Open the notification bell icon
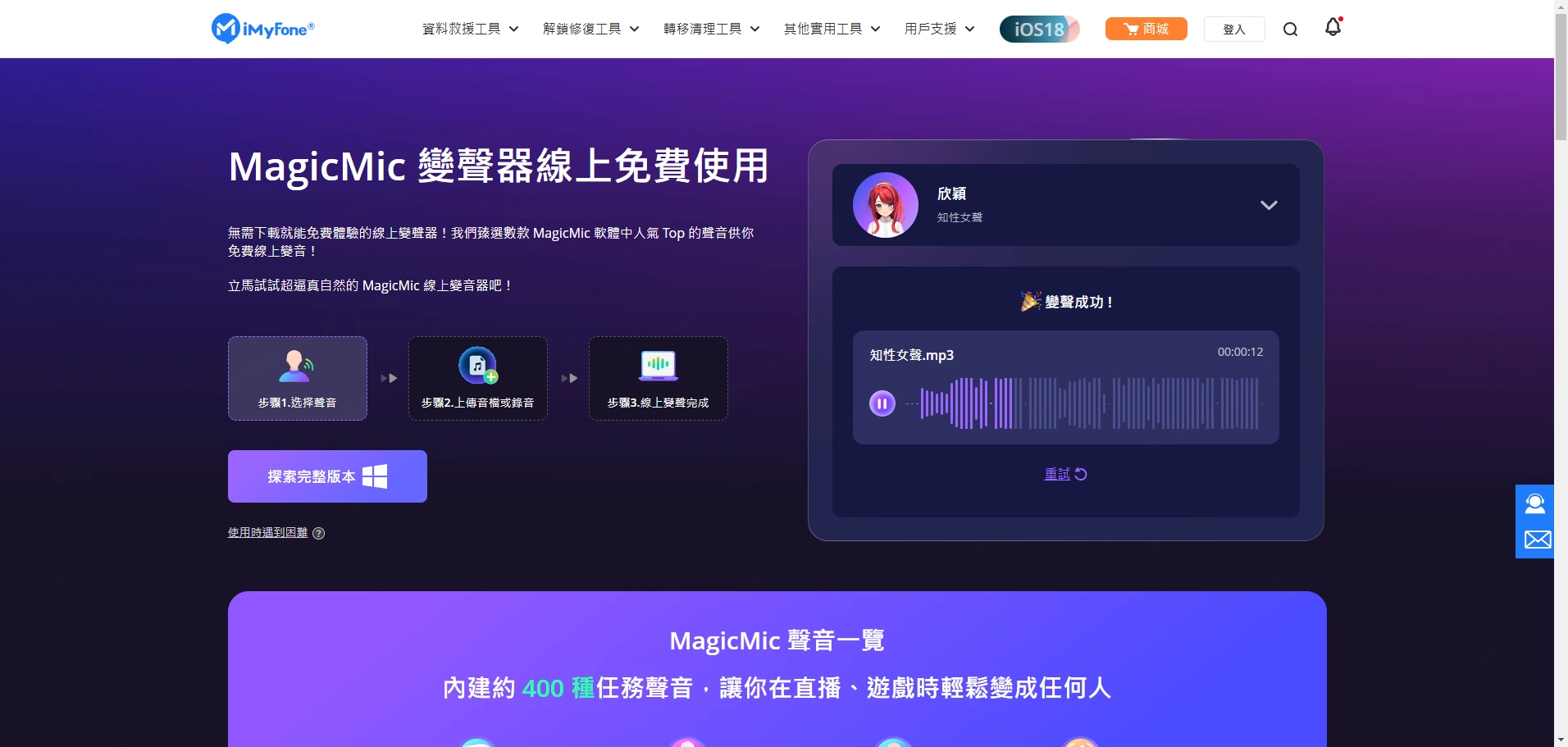The width and height of the screenshot is (1568, 747). [1333, 27]
